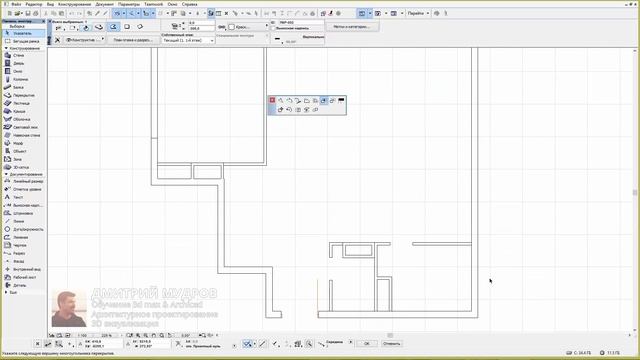Expand the Еще toolbox group

pyautogui.click(x=6, y=292)
